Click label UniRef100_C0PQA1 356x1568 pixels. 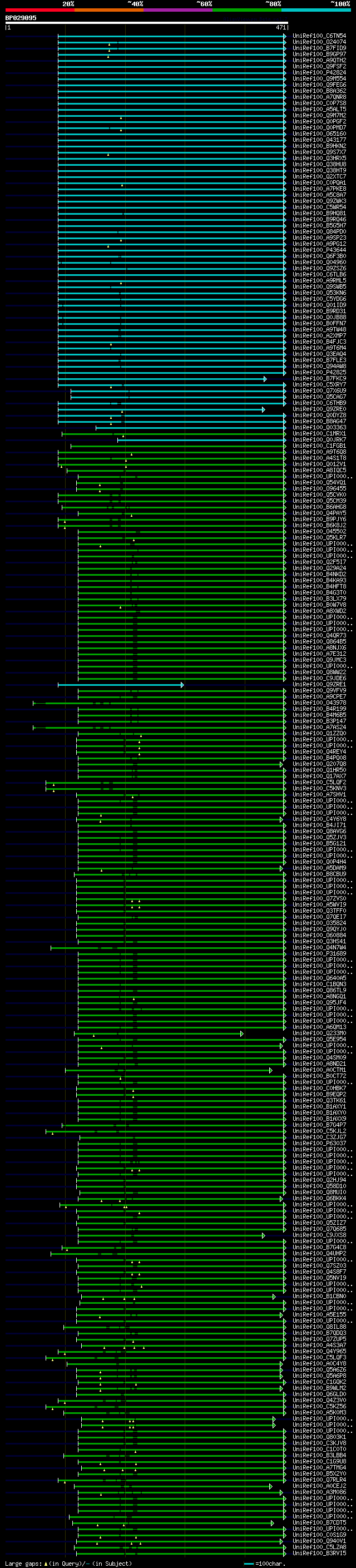tap(319, 182)
